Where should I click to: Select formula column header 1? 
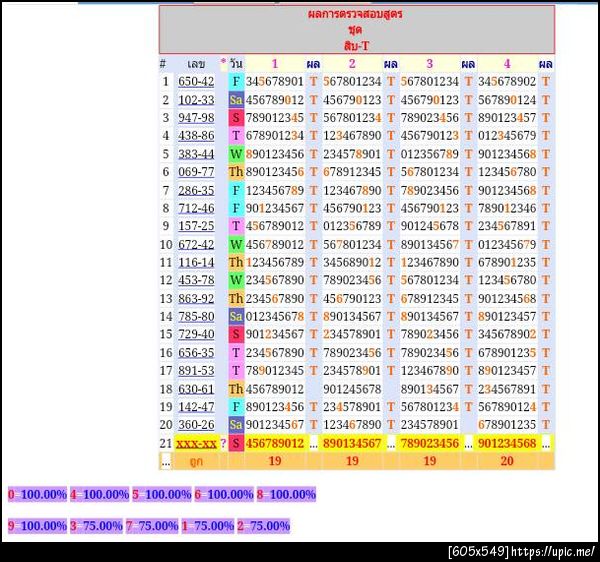(275, 64)
